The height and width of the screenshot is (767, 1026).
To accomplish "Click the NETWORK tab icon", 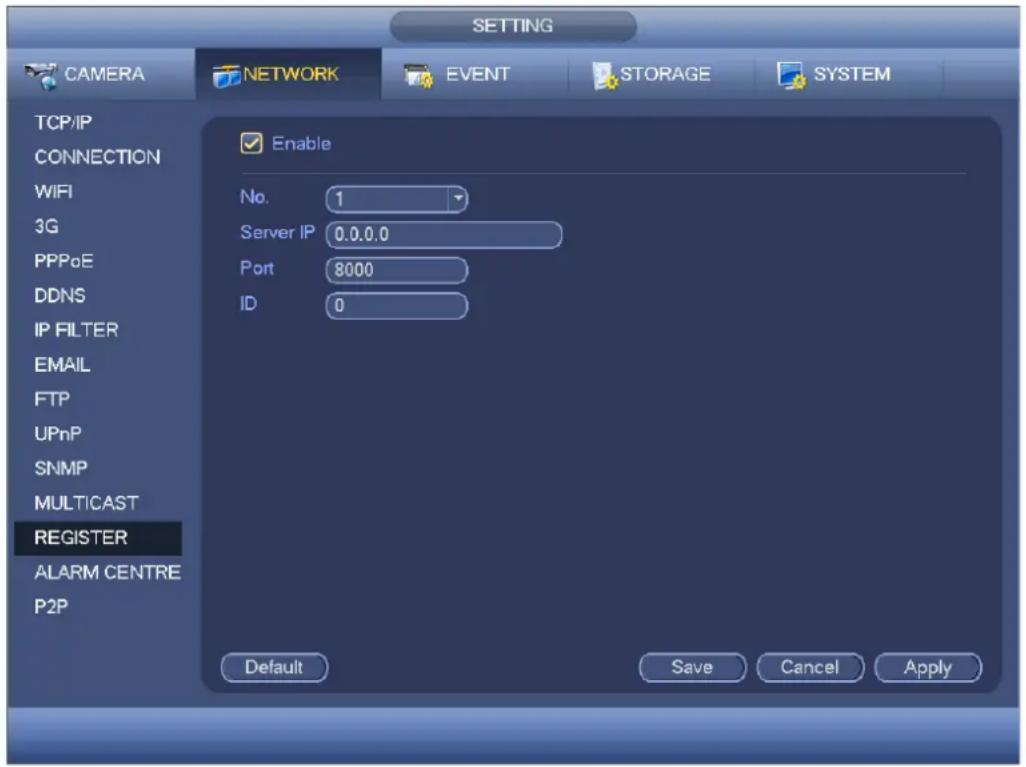I will 226,76.
